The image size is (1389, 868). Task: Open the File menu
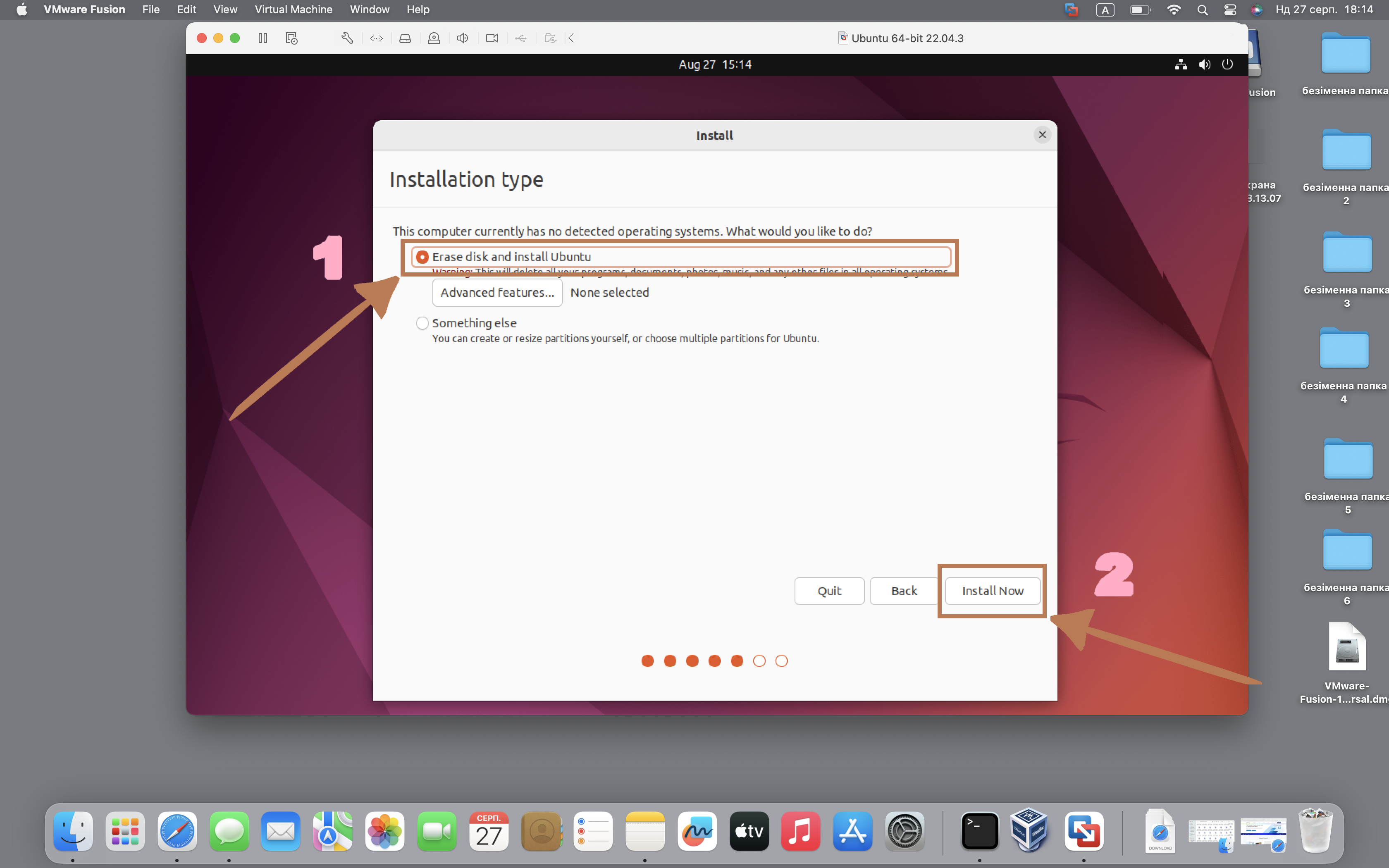(x=151, y=9)
